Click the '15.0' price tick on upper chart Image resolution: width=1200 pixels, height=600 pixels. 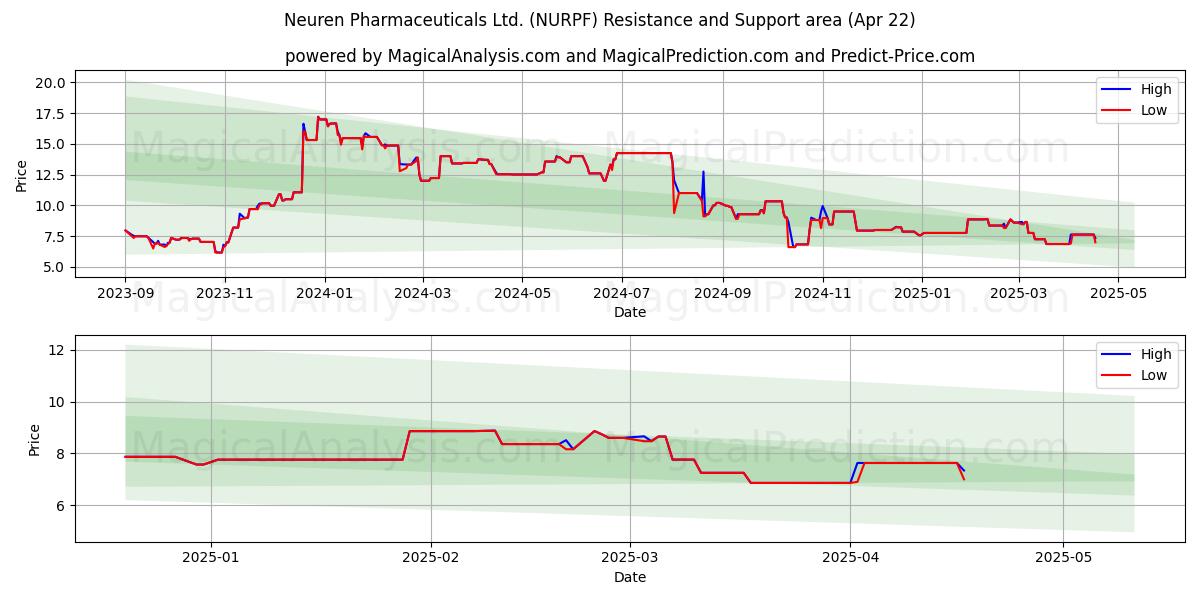(x=51, y=144)
